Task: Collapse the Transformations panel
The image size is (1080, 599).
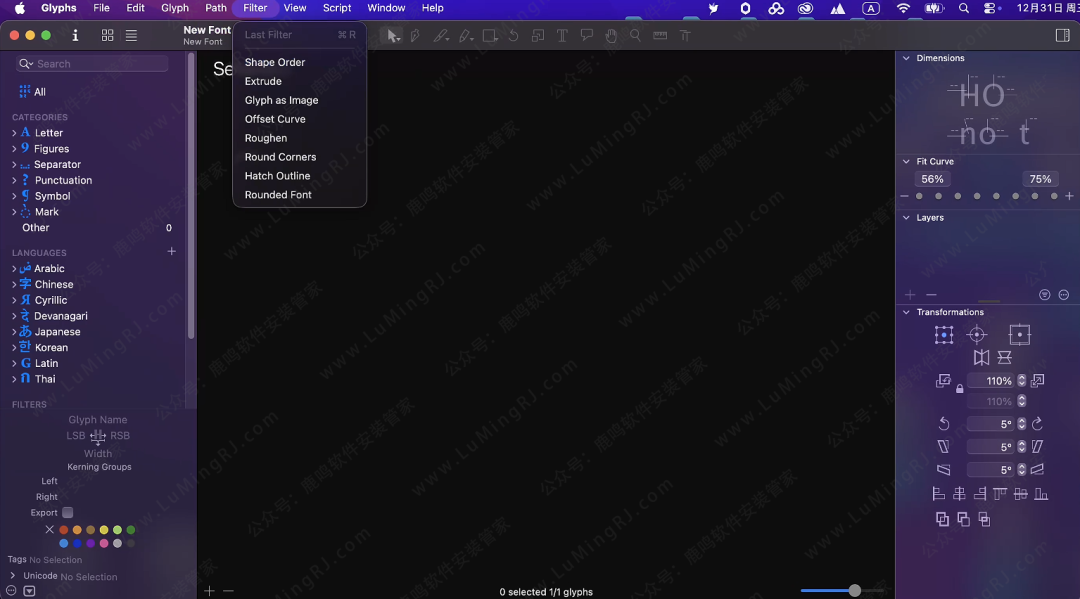Action: click(906, 312)
